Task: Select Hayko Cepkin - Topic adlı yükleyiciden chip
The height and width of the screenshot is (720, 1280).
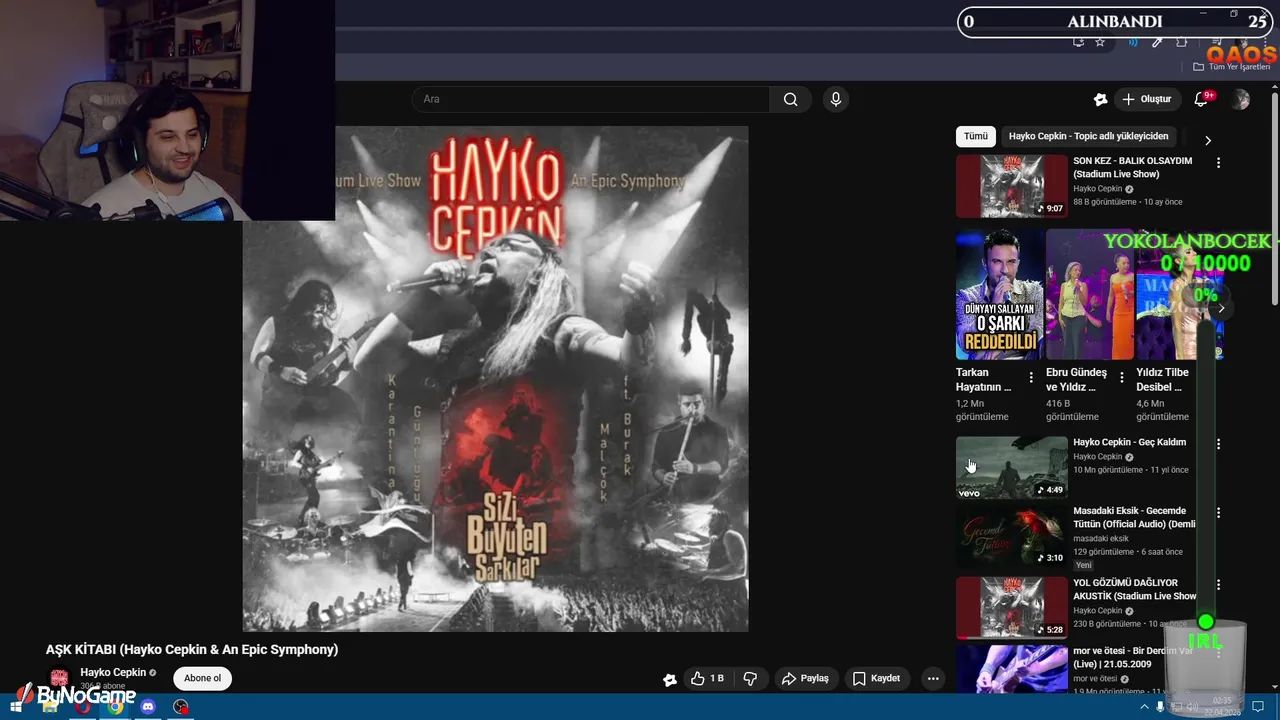Action: click(1088, 136)
